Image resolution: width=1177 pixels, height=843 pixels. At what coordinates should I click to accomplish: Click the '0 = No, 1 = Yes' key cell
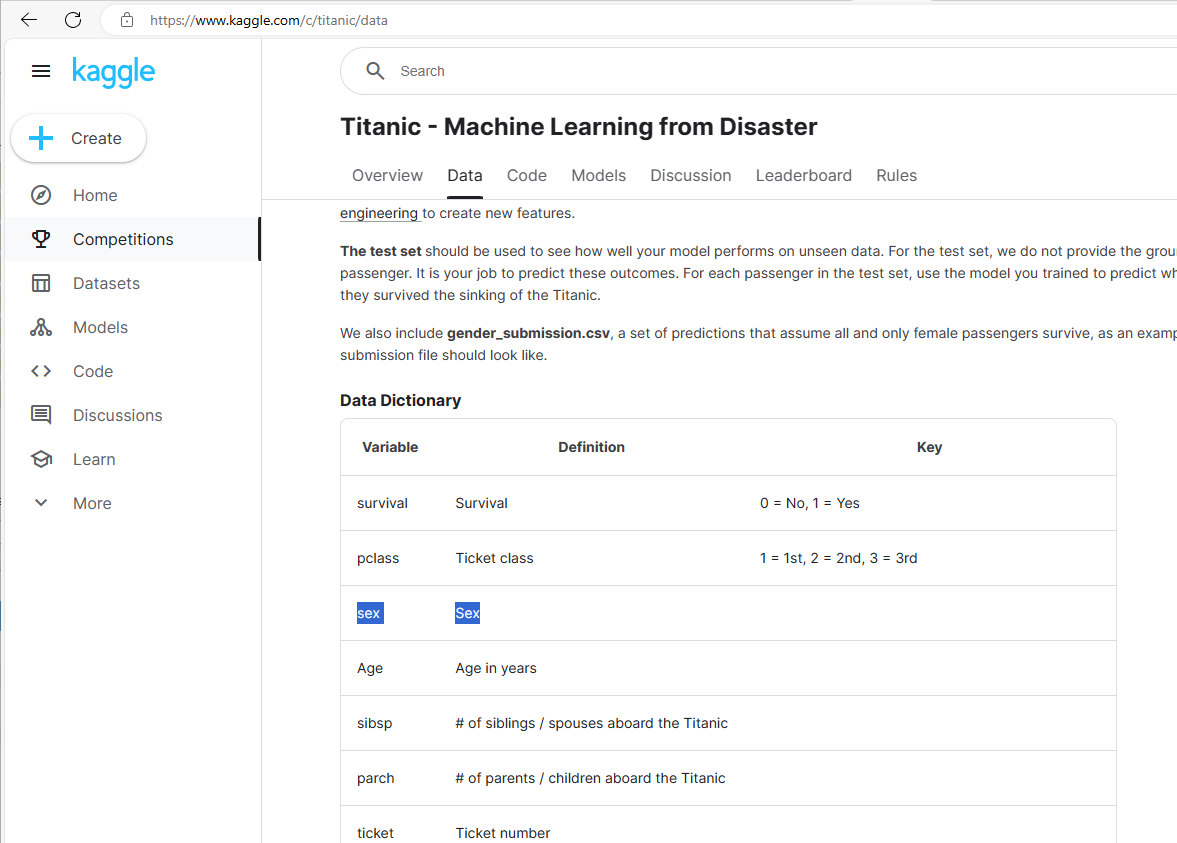pyautogui.click(x=810, y=503)
